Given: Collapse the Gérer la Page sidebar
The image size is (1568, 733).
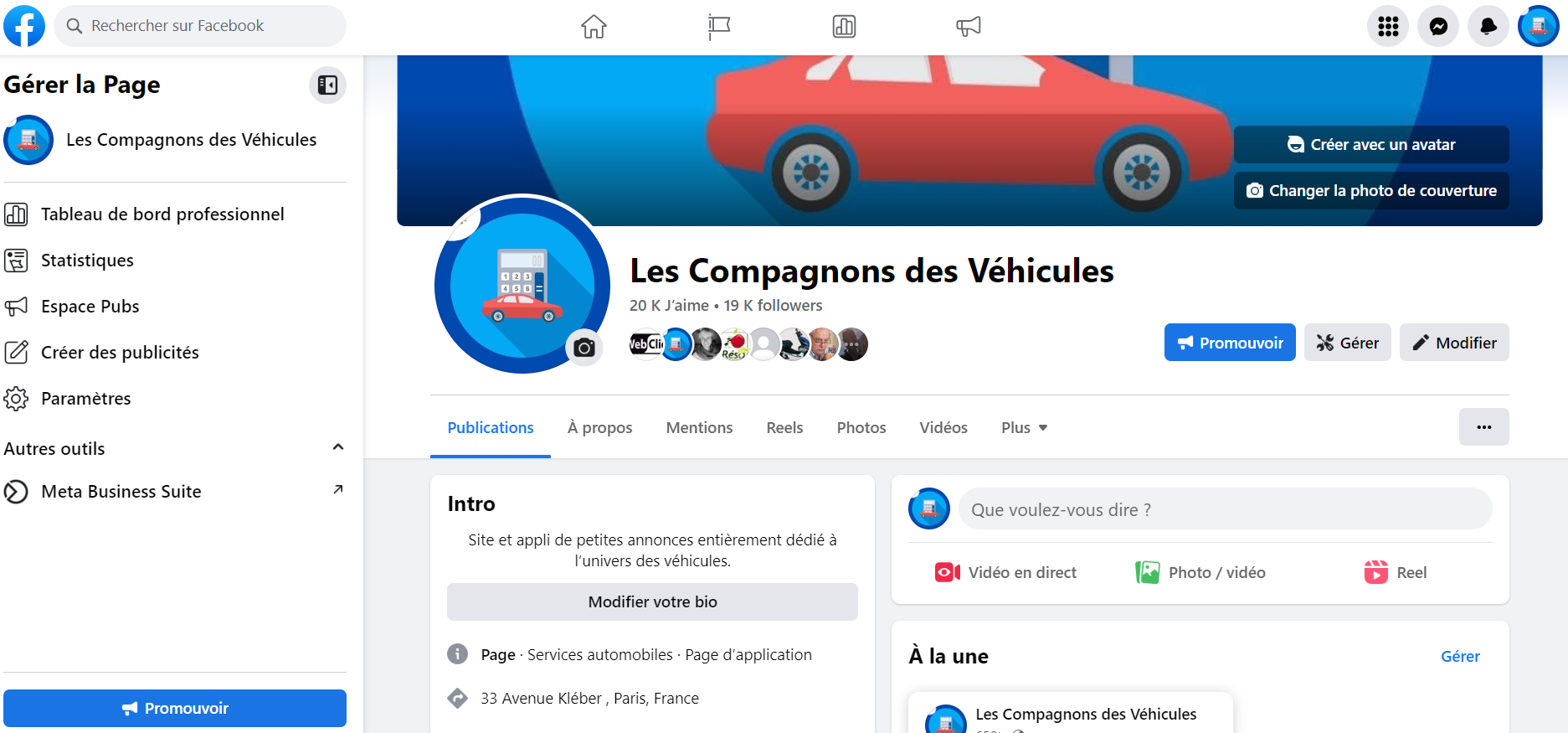Looking at the screenshot, I should 327,85.
